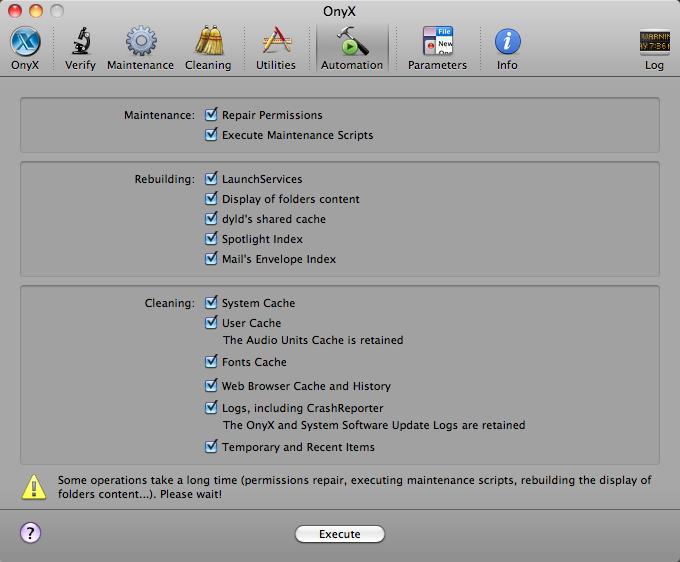Select the Verify microscope icon
The height and width of the screenshot is (562, 680).
click(81, 43)
